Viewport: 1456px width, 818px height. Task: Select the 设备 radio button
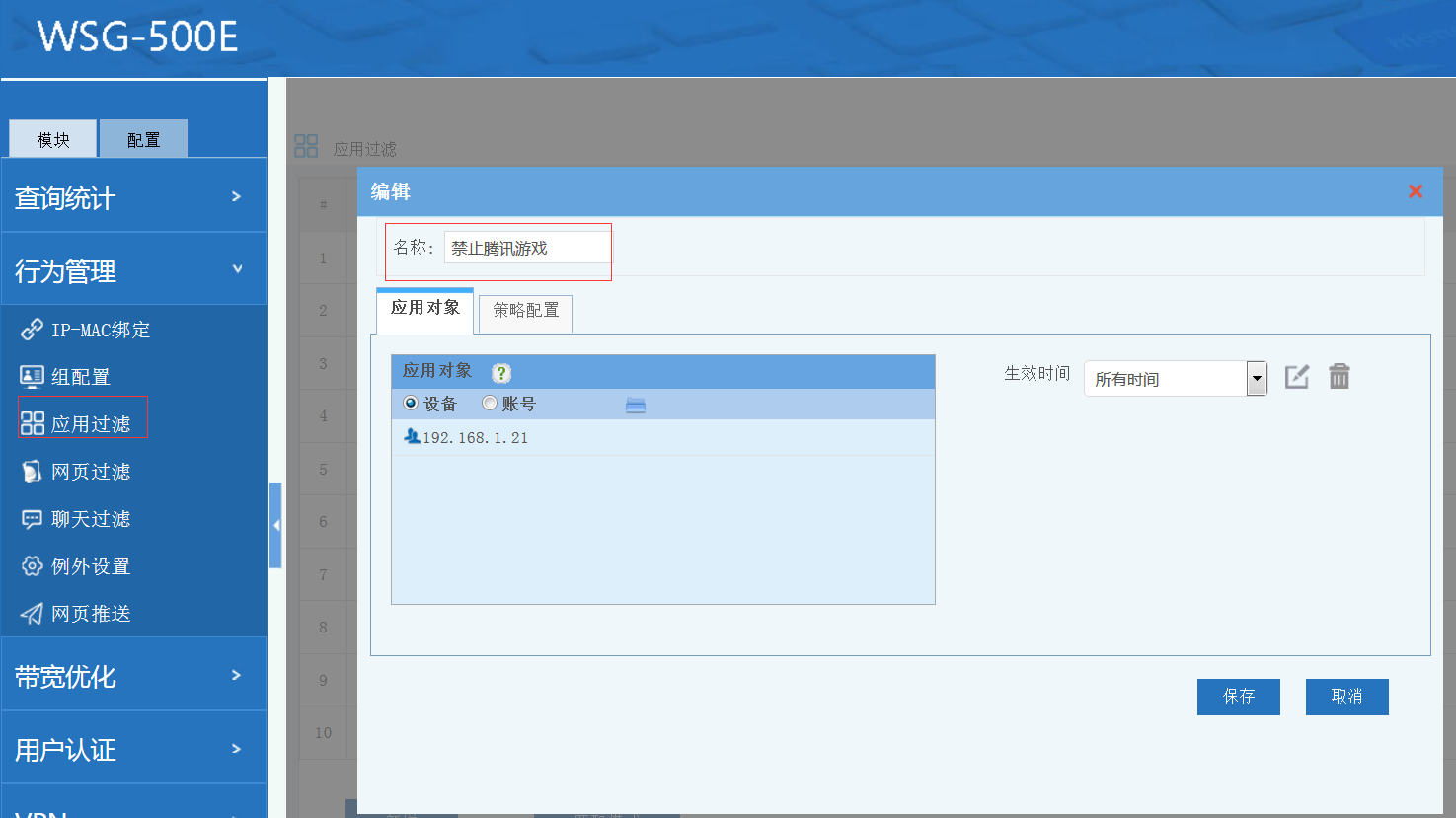click(411, 404)
